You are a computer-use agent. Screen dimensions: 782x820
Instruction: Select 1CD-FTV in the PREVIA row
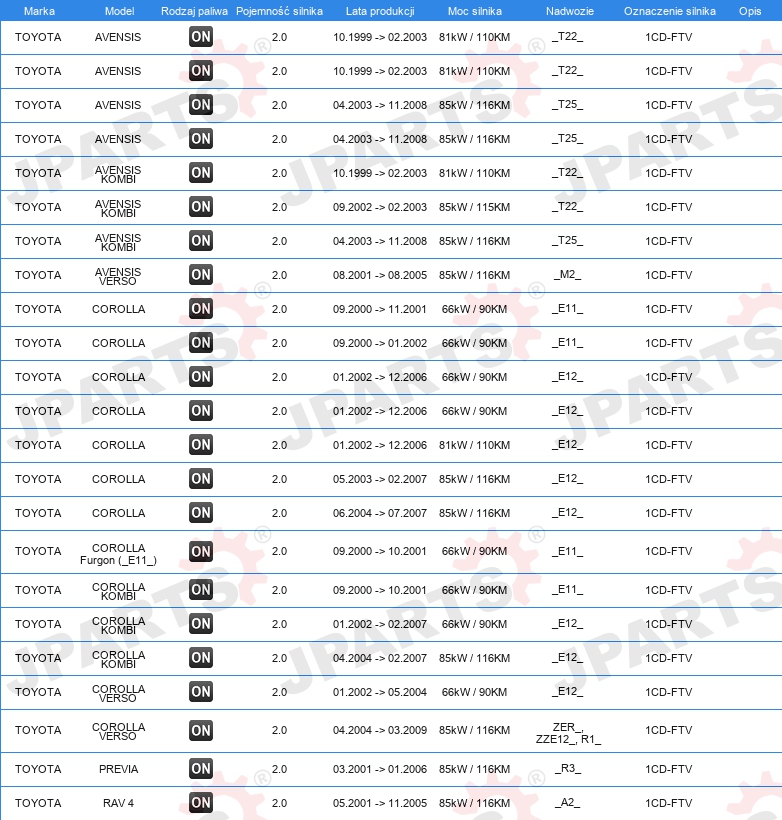[x=668, y=769]
